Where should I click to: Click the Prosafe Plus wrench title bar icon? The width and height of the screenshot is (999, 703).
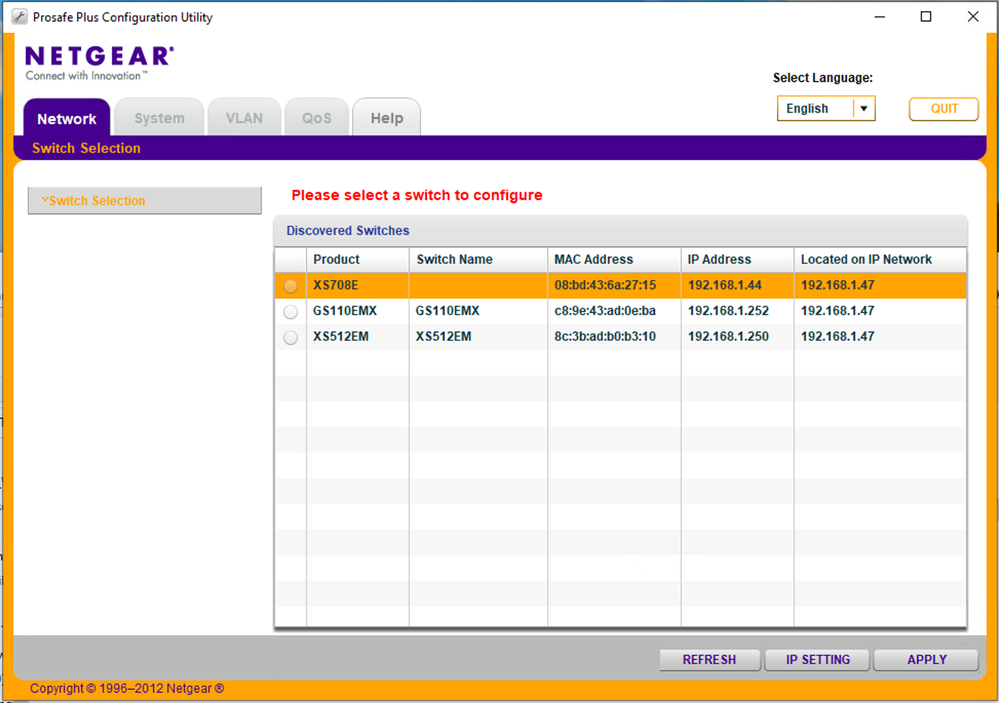(x=20, y=17)
